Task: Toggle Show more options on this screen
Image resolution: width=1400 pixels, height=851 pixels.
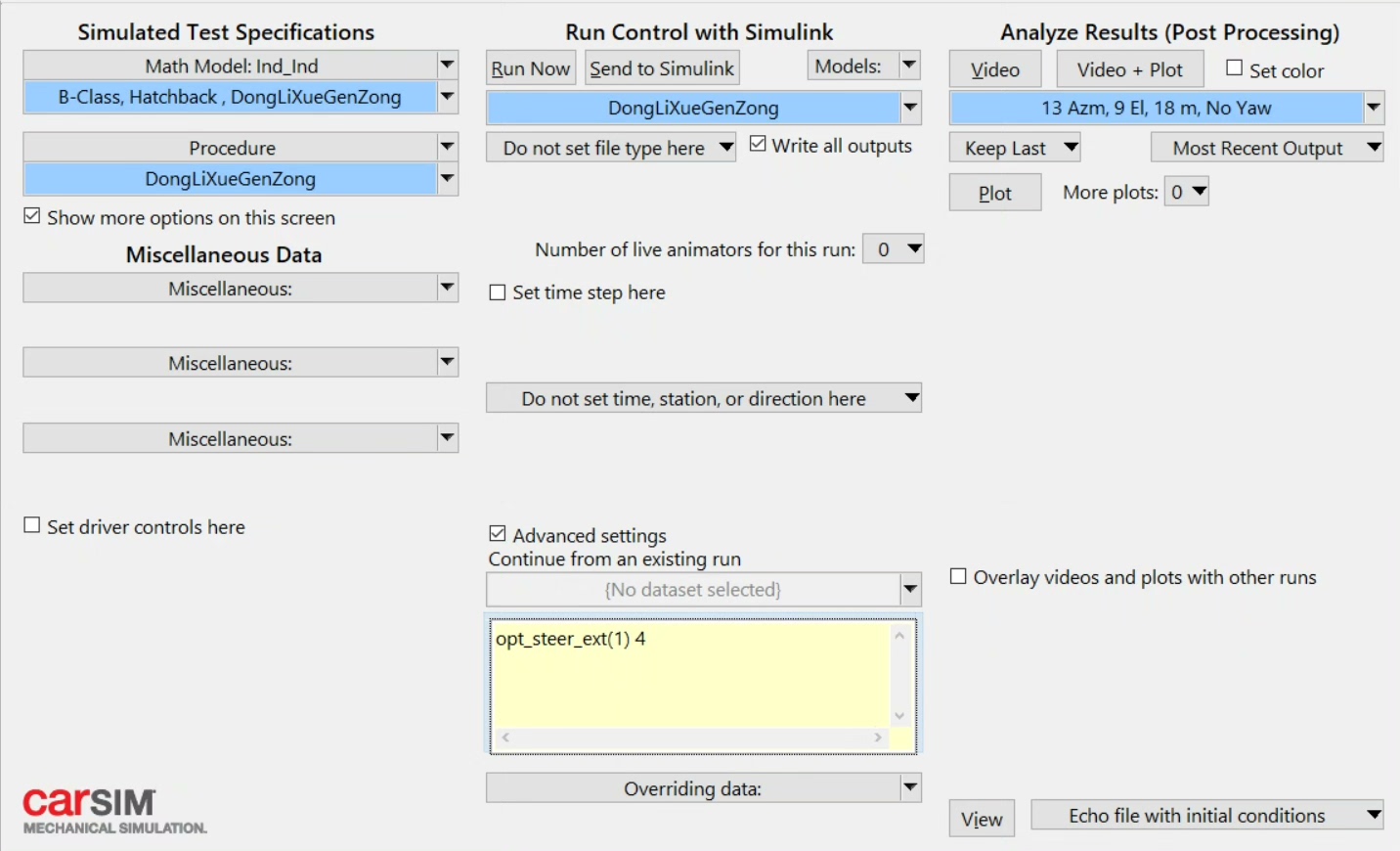Action: [x=32, y=216]
